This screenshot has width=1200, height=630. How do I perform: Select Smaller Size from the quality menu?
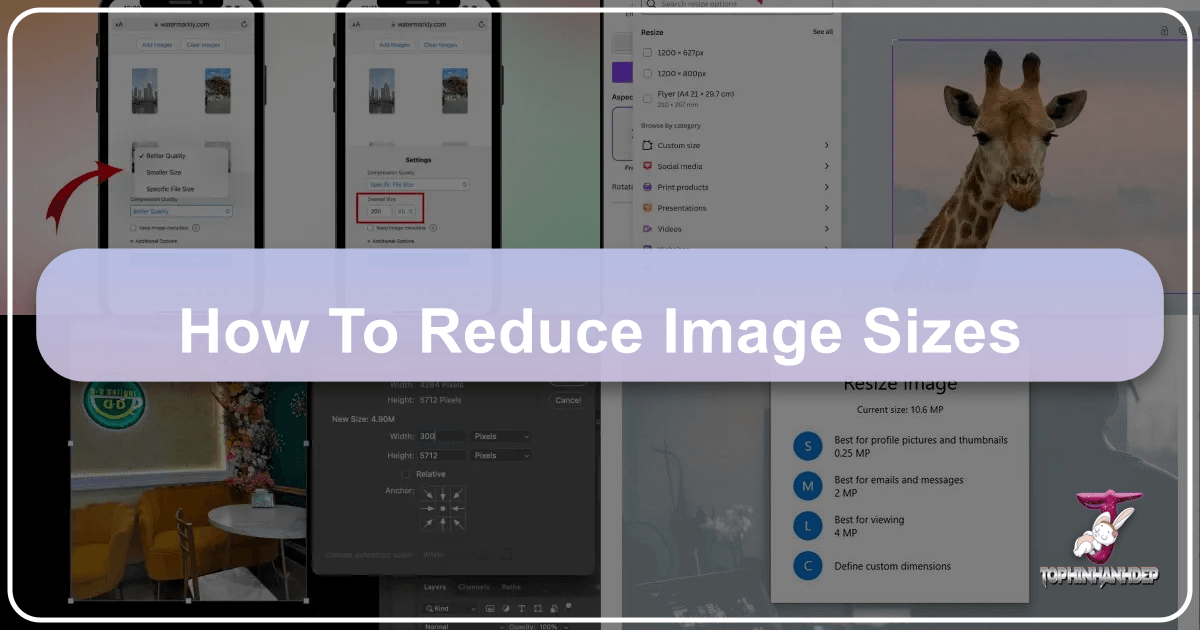(164, 172)
